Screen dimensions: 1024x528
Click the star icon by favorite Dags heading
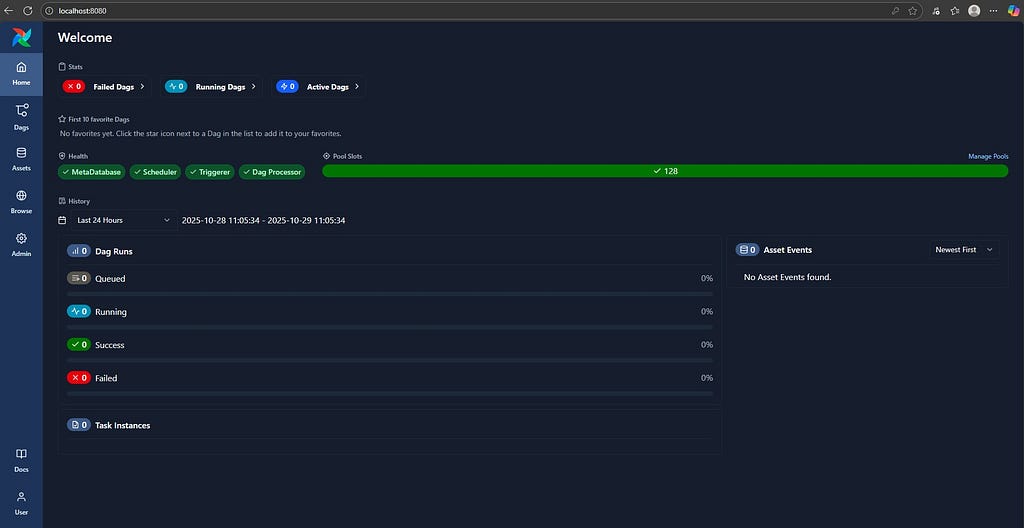click(62, 120)
